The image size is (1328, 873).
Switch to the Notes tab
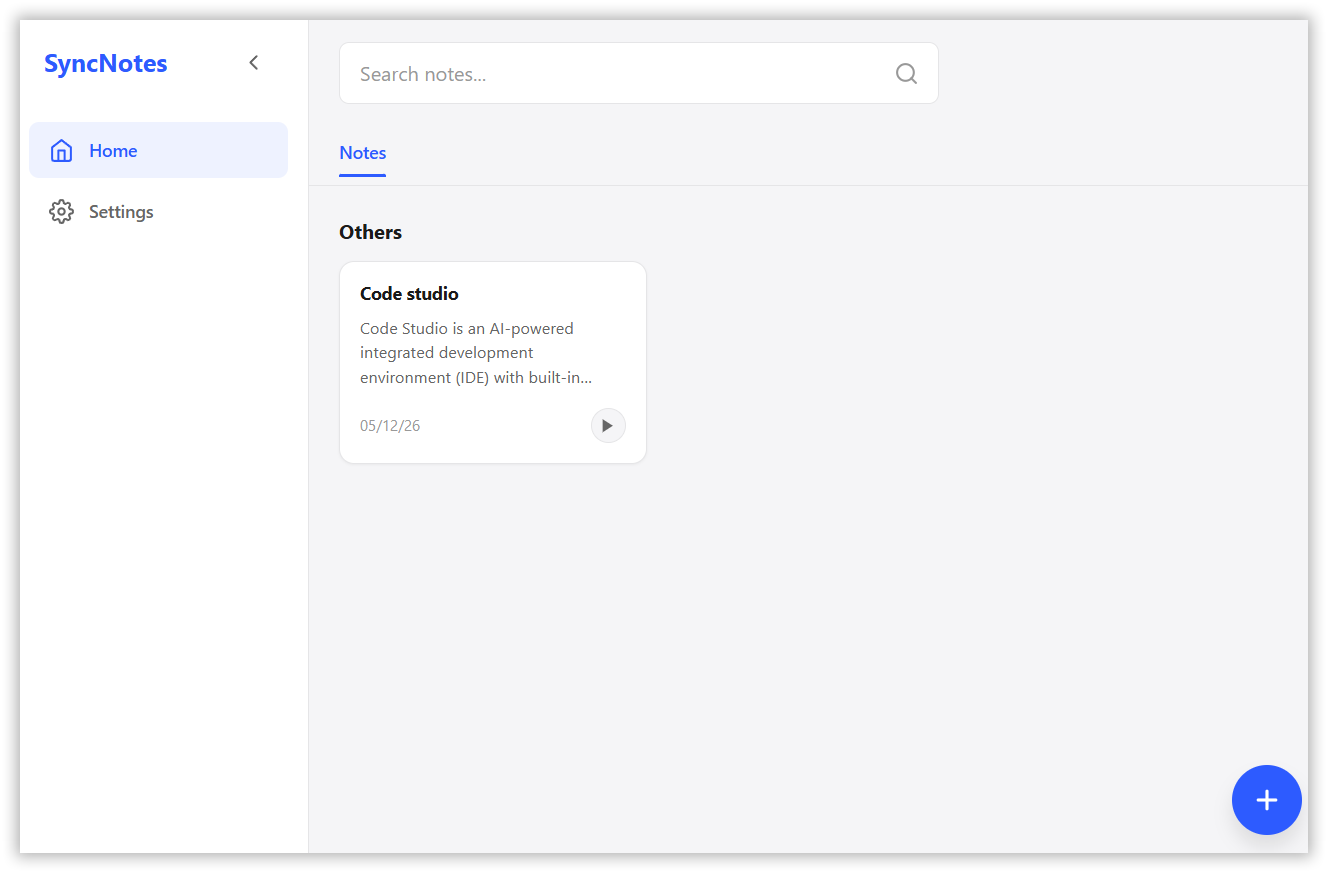(363, 153)
